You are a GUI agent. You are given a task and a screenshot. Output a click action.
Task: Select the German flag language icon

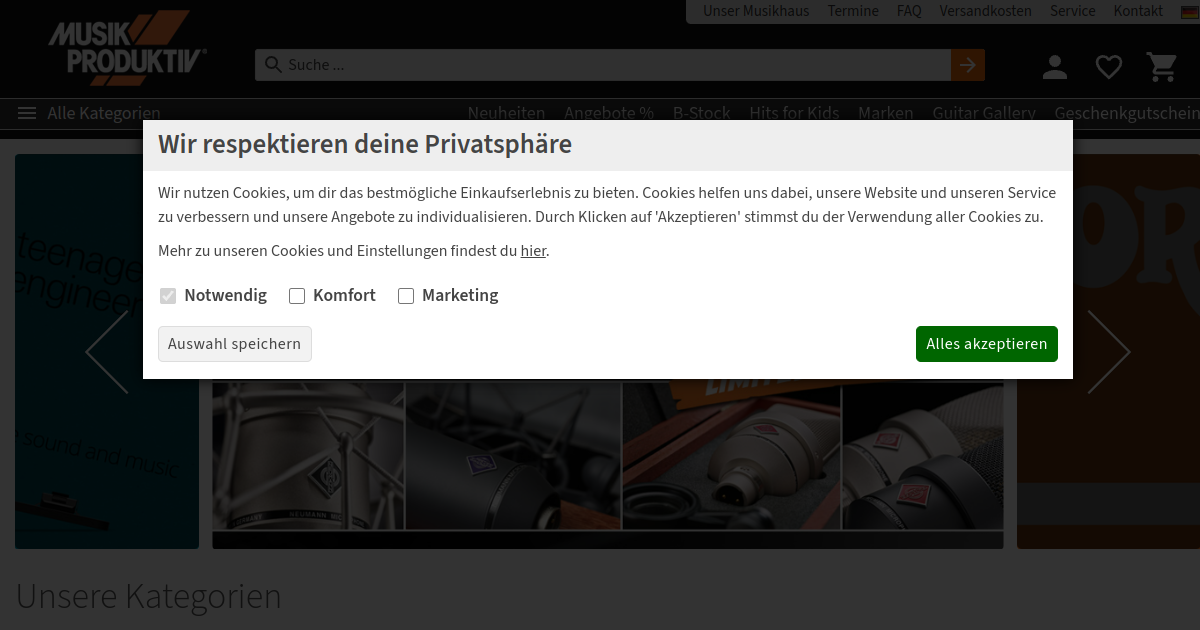tap(1190, 12)
